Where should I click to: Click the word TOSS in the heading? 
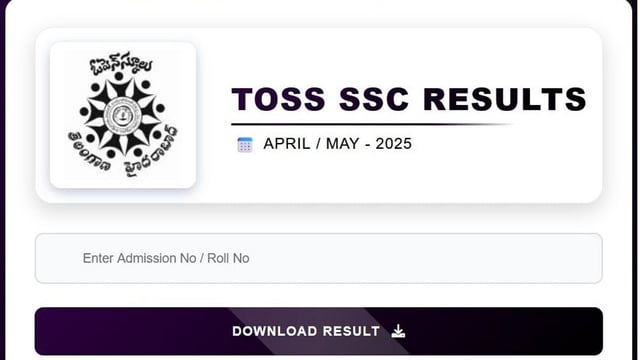(279, 99)
